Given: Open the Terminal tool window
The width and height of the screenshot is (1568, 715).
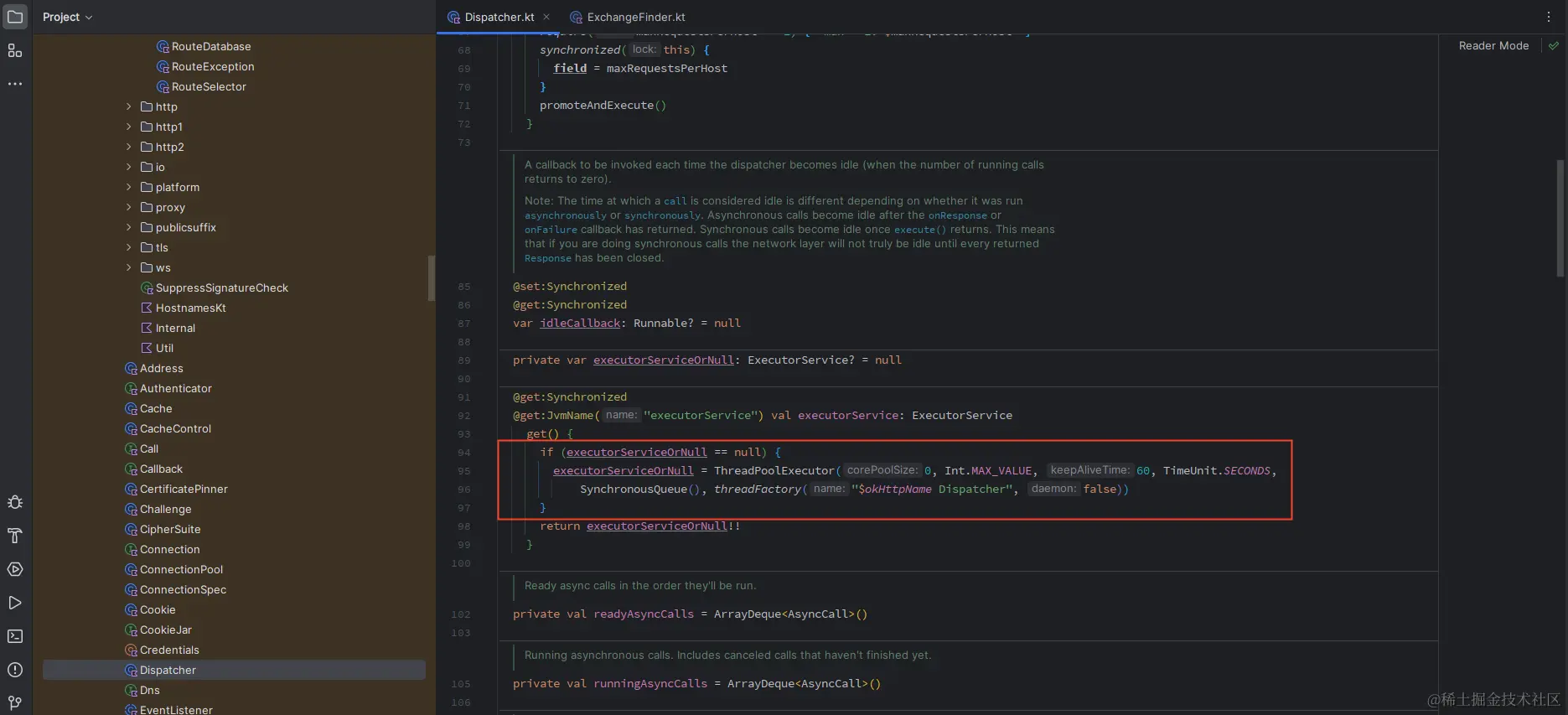Looking at the screenshot, I should pos(15,636).
